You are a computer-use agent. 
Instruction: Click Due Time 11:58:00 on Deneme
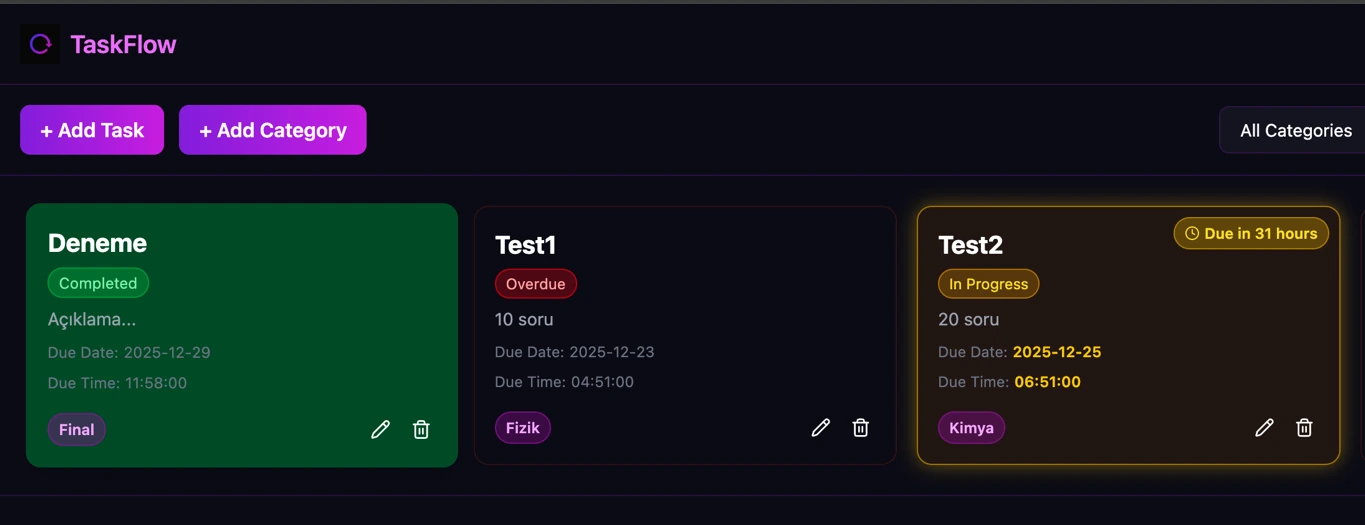coord(117,383)
